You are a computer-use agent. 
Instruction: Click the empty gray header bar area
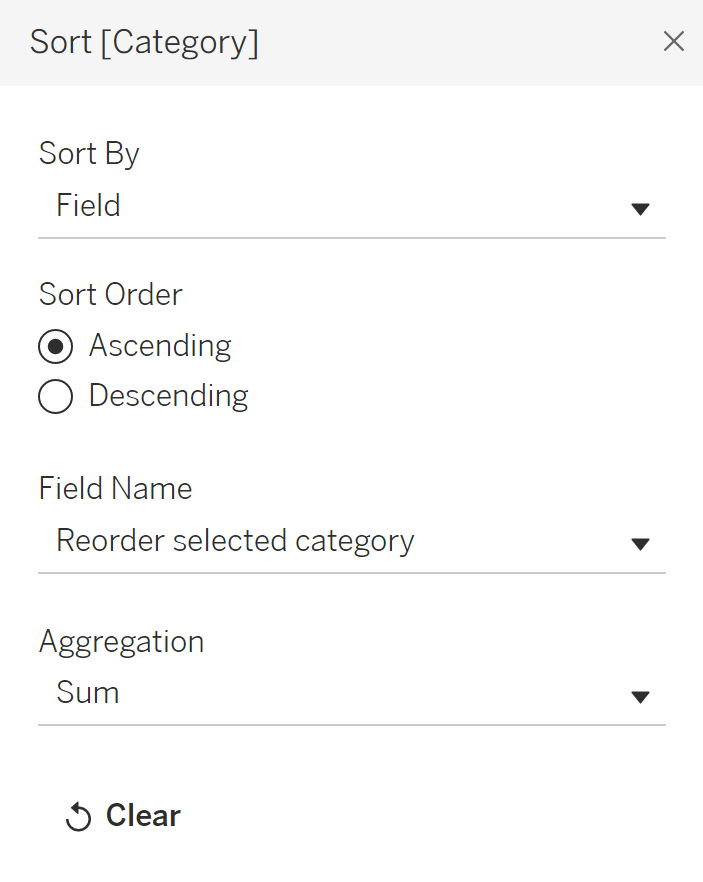click(x=450, y=42)
